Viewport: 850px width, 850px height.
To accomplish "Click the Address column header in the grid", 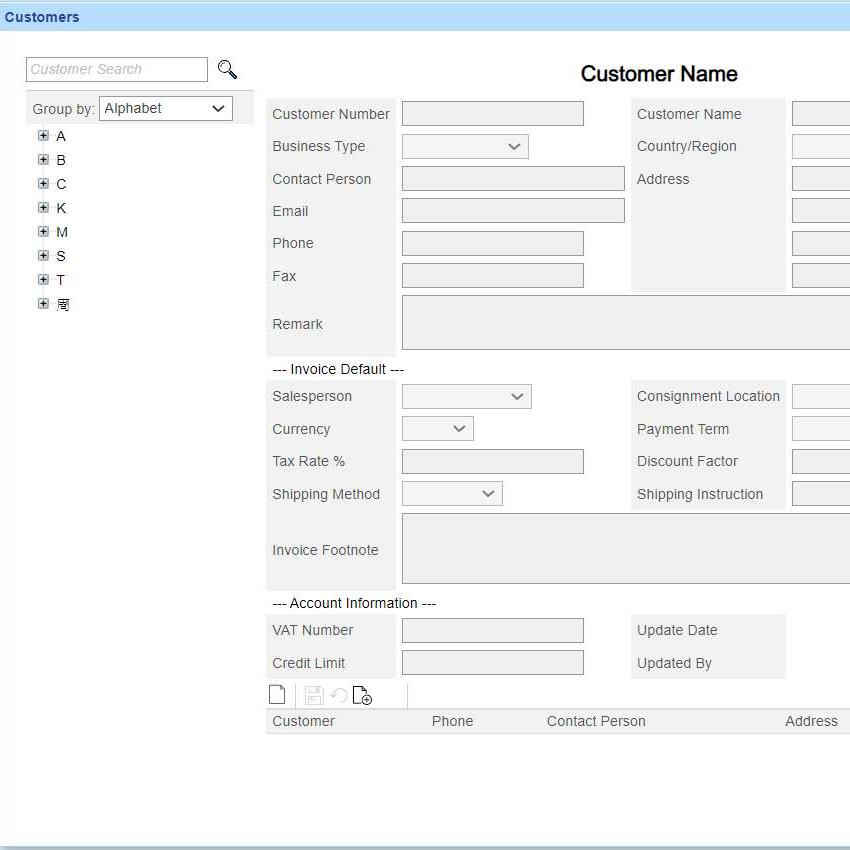I will 811,721.
